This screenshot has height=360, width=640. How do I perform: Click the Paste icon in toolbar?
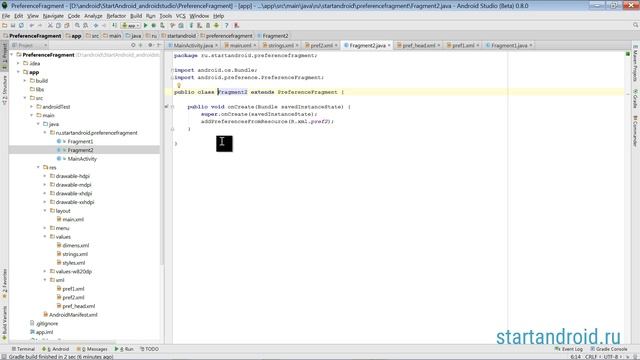[x=67, y=25]
